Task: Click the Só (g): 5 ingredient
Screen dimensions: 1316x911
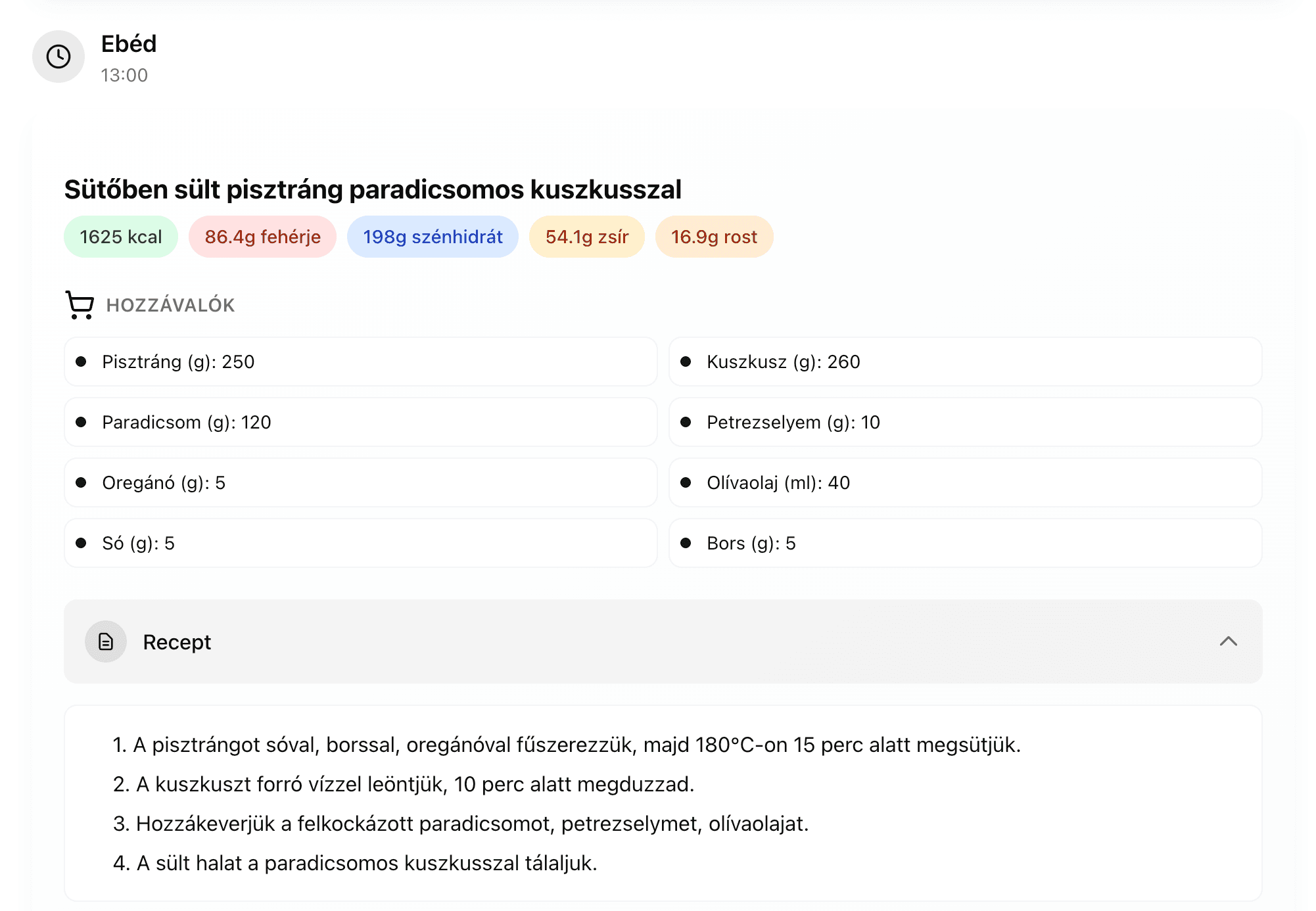Action: (x=360, y=543)
